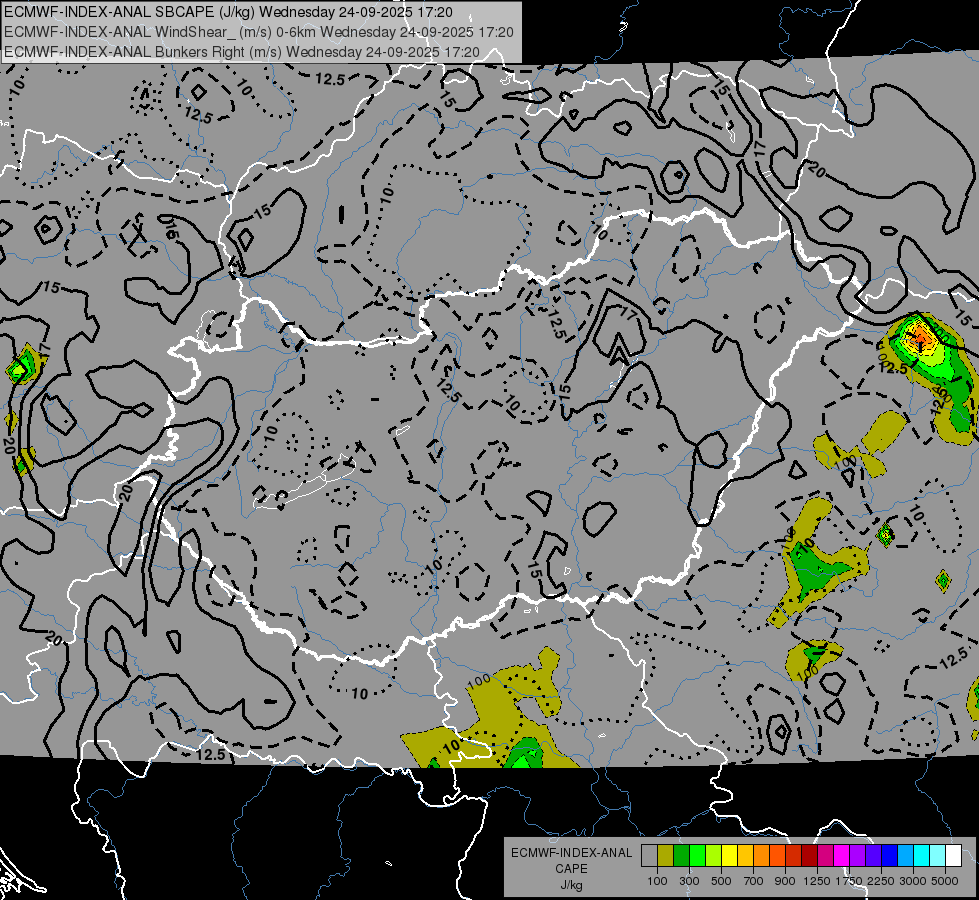
Task: Click the dark green swatch in CAPE legend
Action: [x=681, y=855]
